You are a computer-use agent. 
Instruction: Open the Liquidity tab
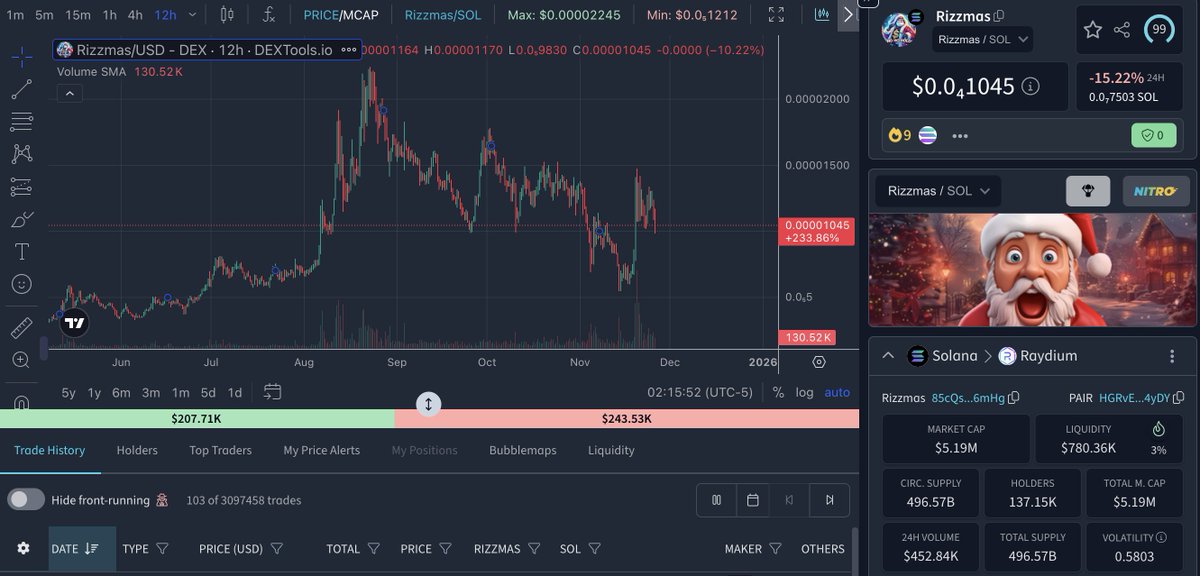611,450
